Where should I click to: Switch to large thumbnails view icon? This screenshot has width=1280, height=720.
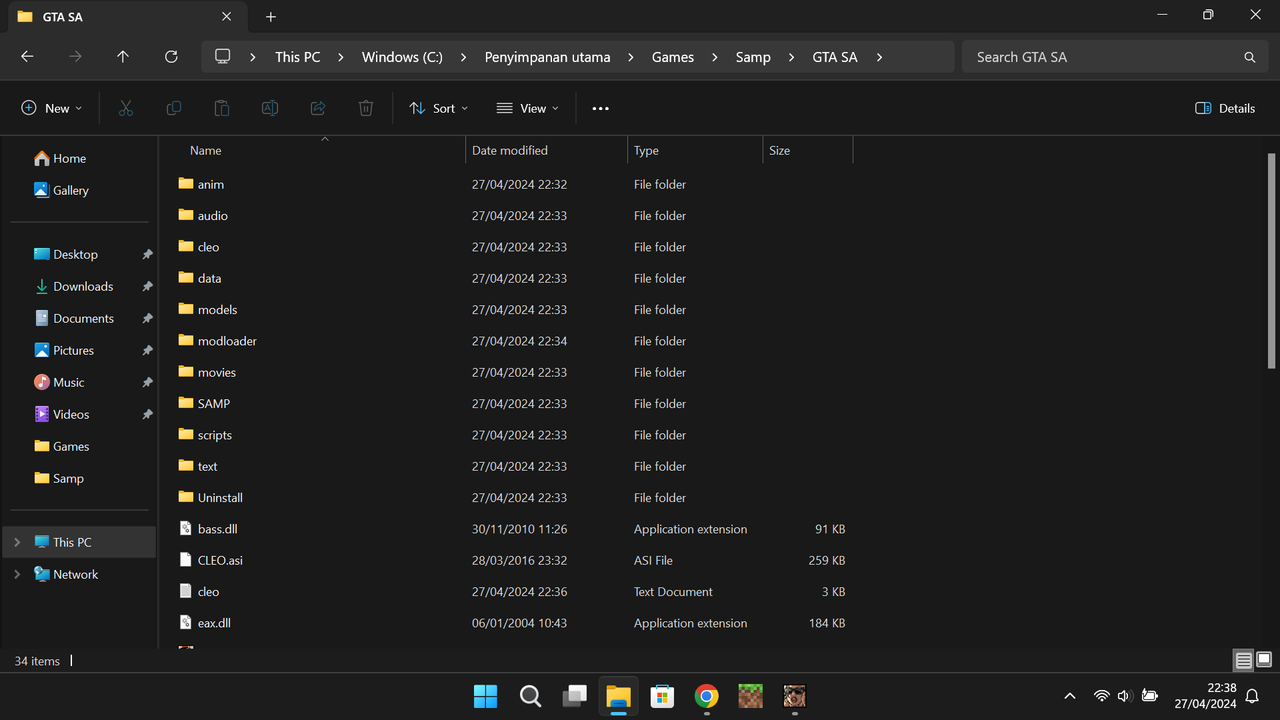(x=1264, y=661)
